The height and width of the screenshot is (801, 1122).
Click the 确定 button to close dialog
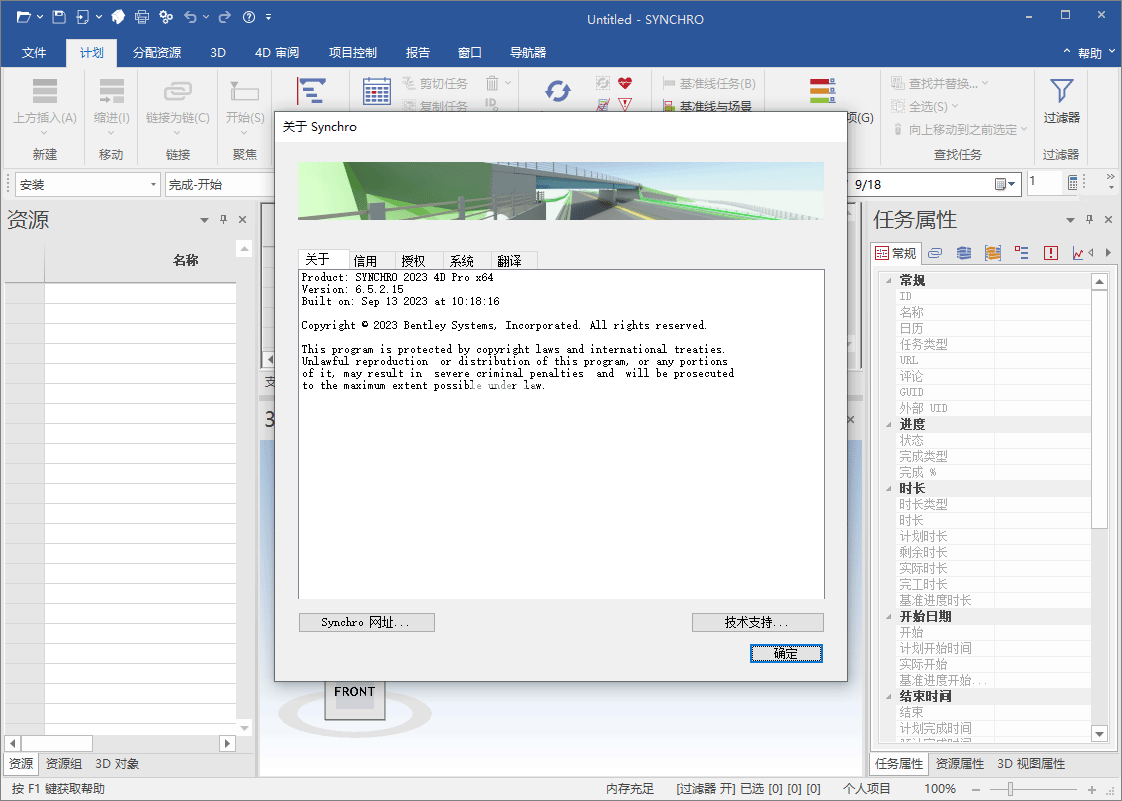pos(786,654)
